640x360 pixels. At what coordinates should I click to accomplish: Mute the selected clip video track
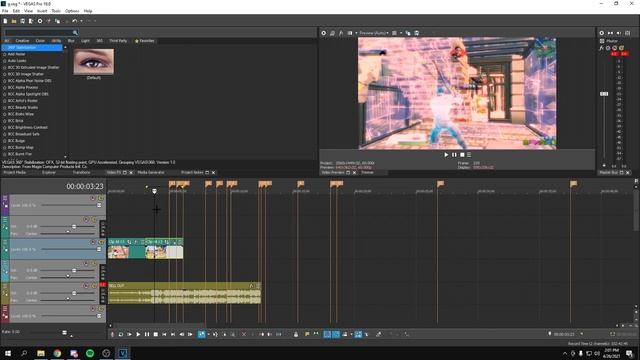[x=93, y=242]
